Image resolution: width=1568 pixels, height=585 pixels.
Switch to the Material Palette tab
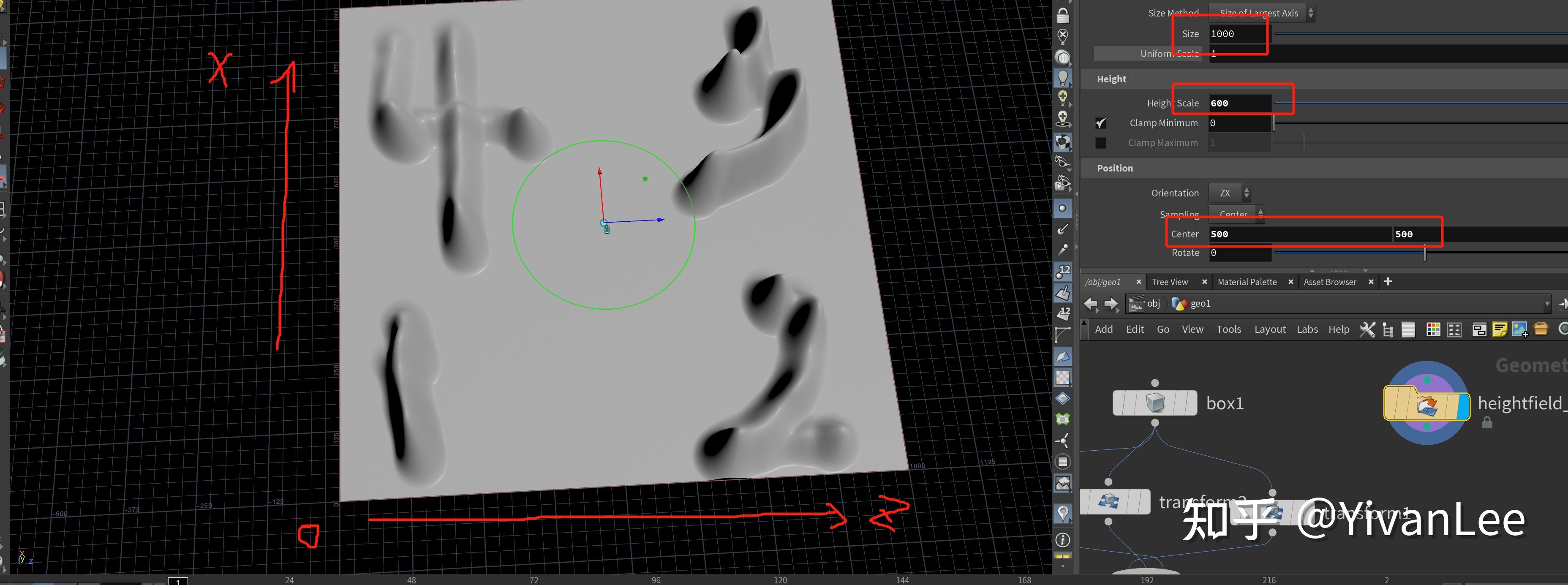tap(1247, 282)
